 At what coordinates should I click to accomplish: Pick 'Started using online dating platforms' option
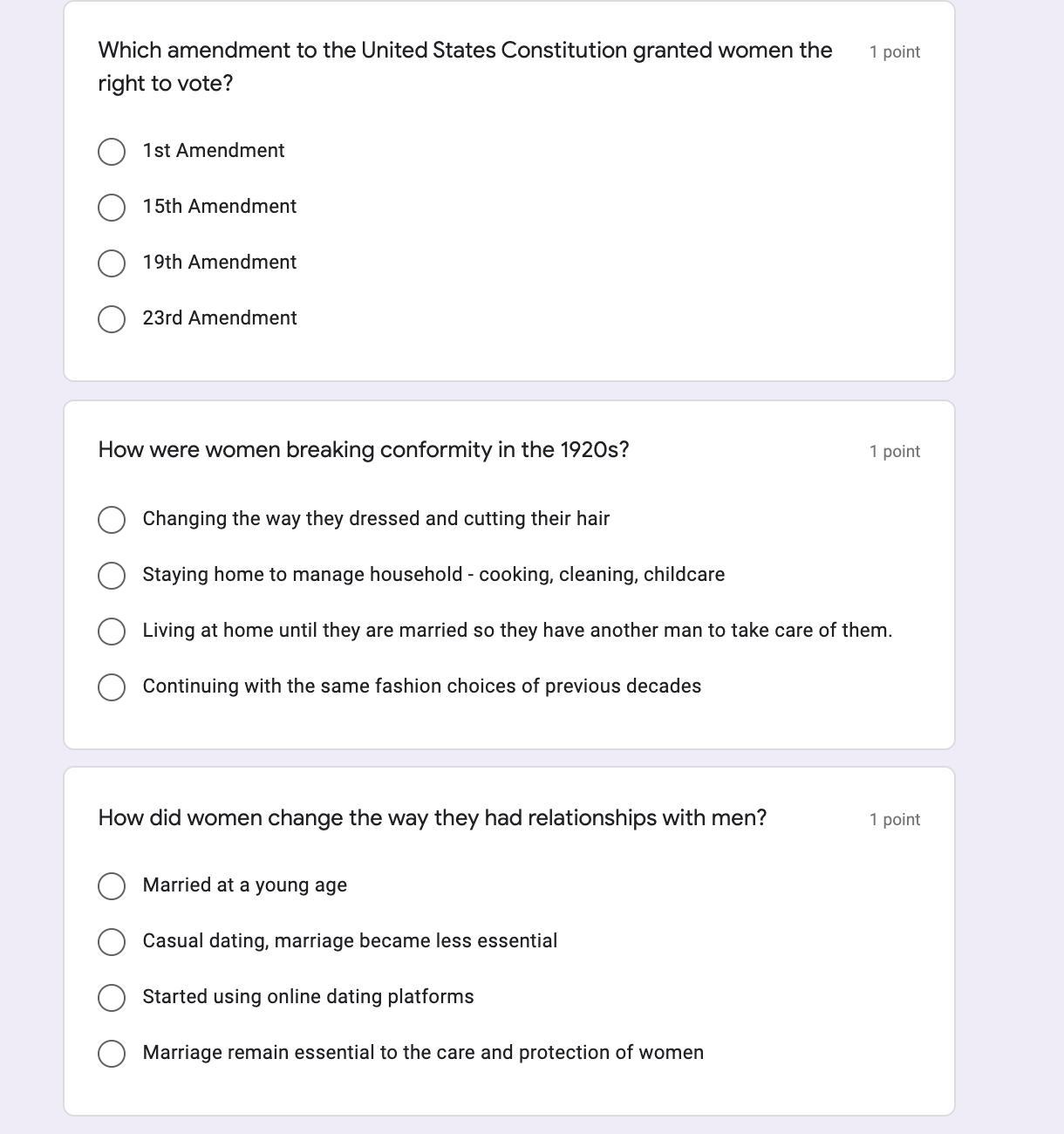pos(112,998)
